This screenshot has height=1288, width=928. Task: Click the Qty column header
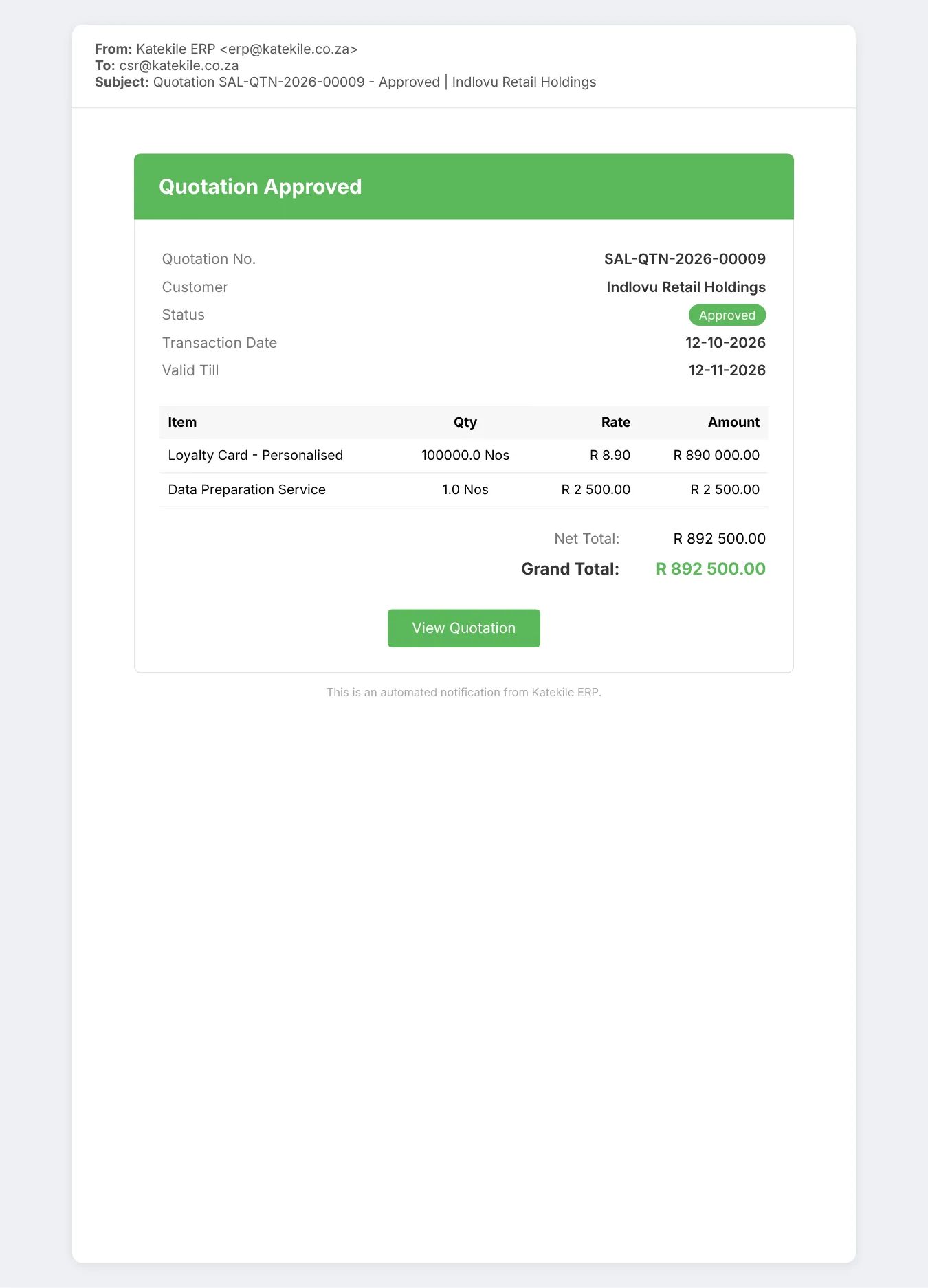click(x=465, y=422)
